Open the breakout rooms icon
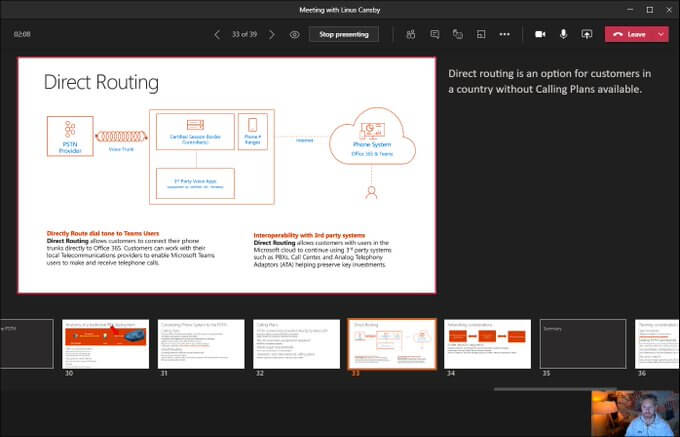This screenshot has width=680, height=437. pos(481,34)
